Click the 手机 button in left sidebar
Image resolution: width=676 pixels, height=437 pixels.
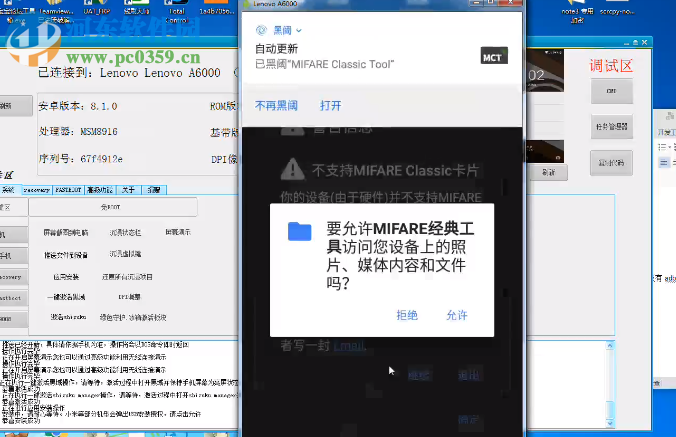[x=14, y=256]
